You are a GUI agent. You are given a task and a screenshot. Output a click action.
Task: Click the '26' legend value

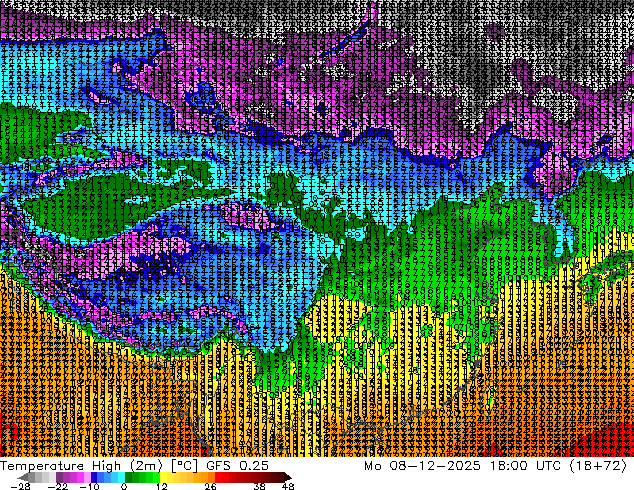pos(210,486)
